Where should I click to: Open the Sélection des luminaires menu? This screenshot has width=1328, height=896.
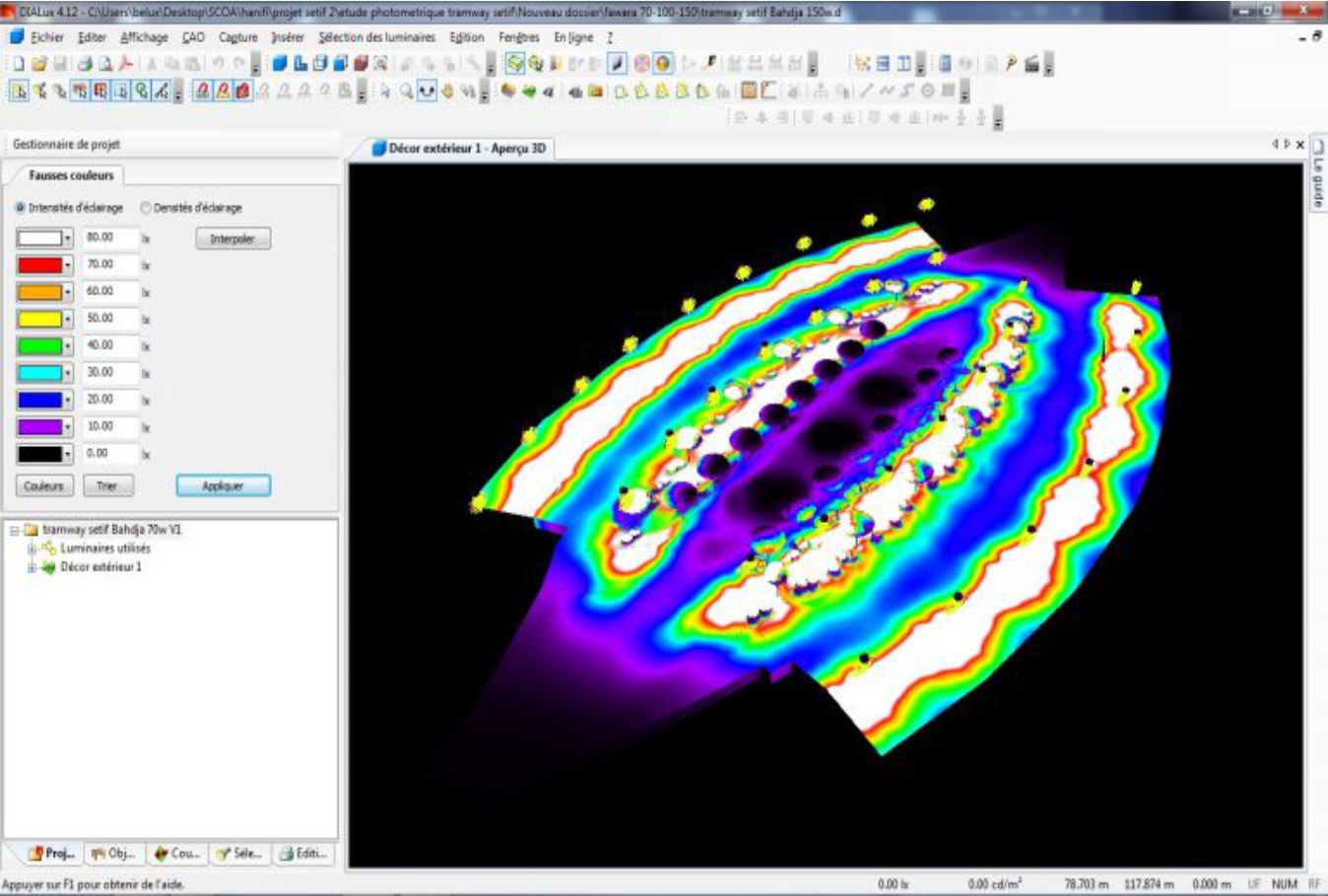pos(376,37)
